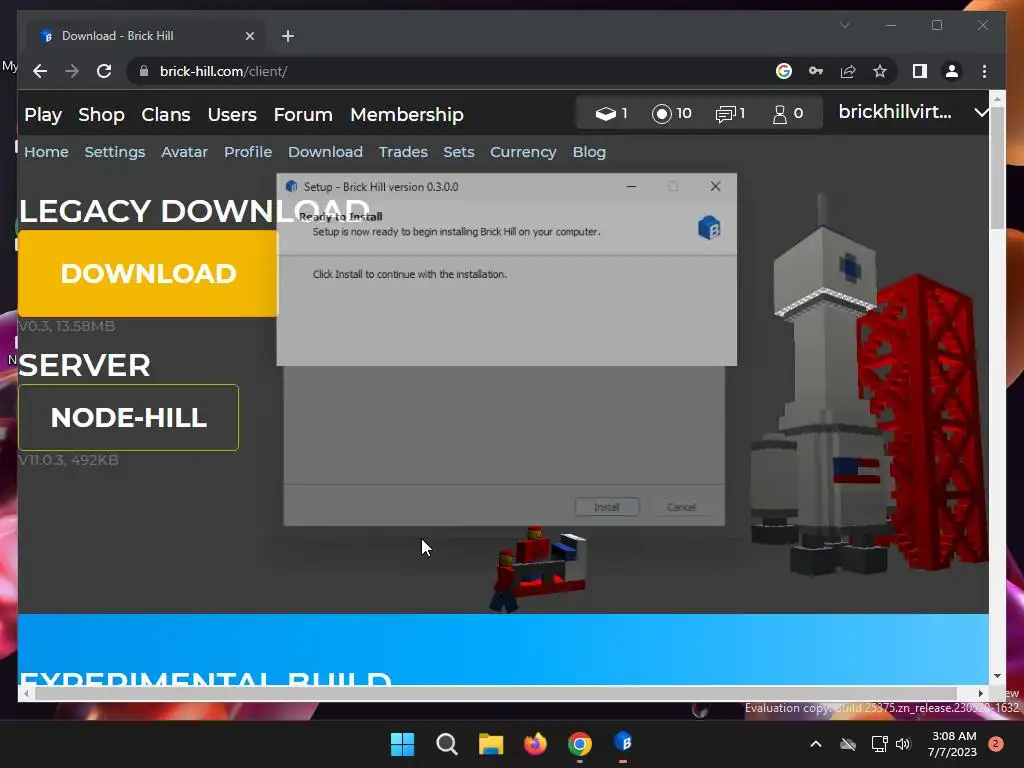The image size is (1024, 768).
Task: Click Install in the setup dialog
Action: click(x=607, y=507)
